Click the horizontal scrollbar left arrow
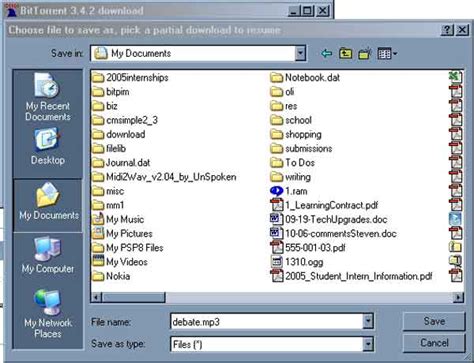The image size is (474, 363). pos(96,297)
